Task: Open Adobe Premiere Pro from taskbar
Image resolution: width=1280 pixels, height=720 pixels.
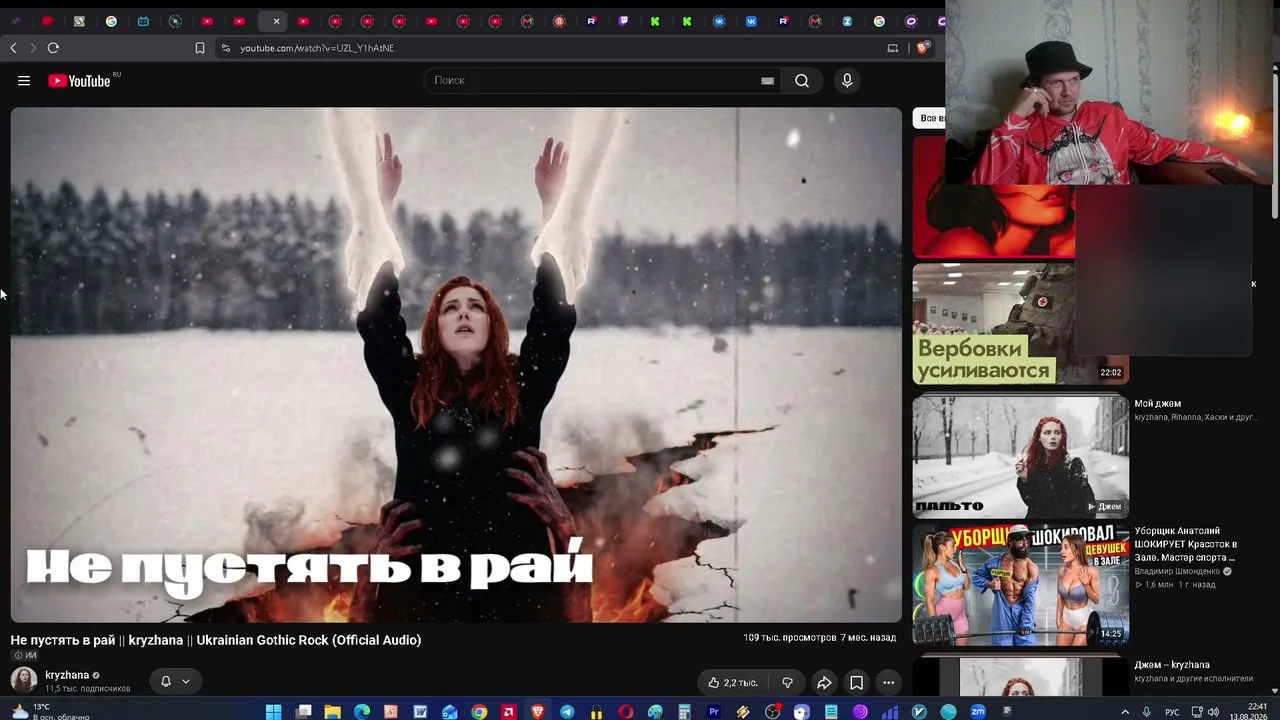Action: (x=714, y=712)
